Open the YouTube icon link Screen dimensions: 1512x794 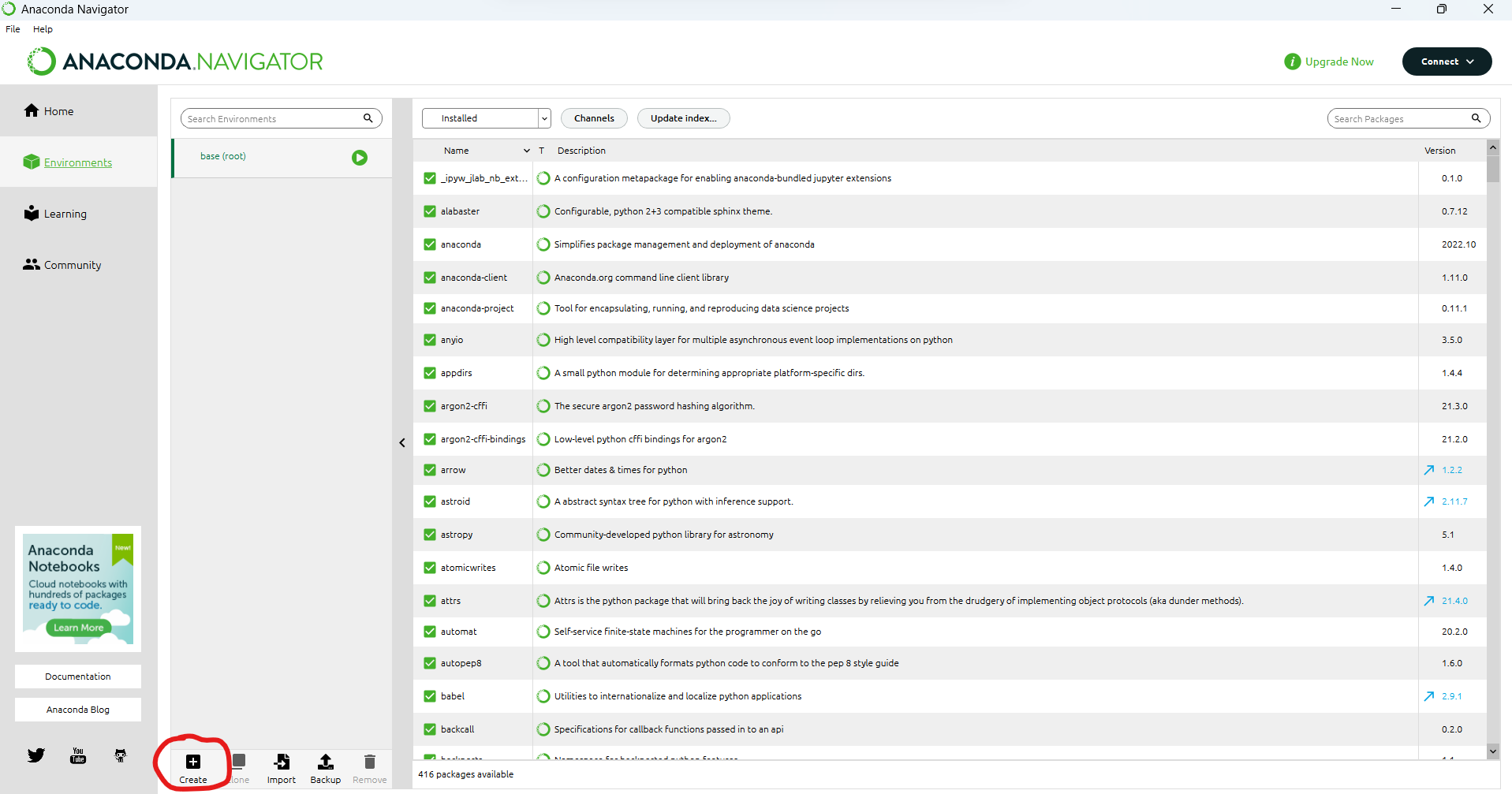[78, 755]
